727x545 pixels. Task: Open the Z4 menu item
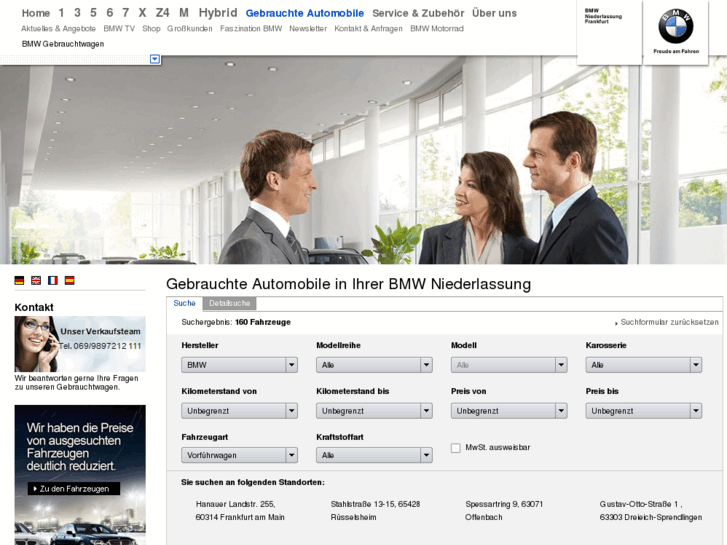point(162,13)
